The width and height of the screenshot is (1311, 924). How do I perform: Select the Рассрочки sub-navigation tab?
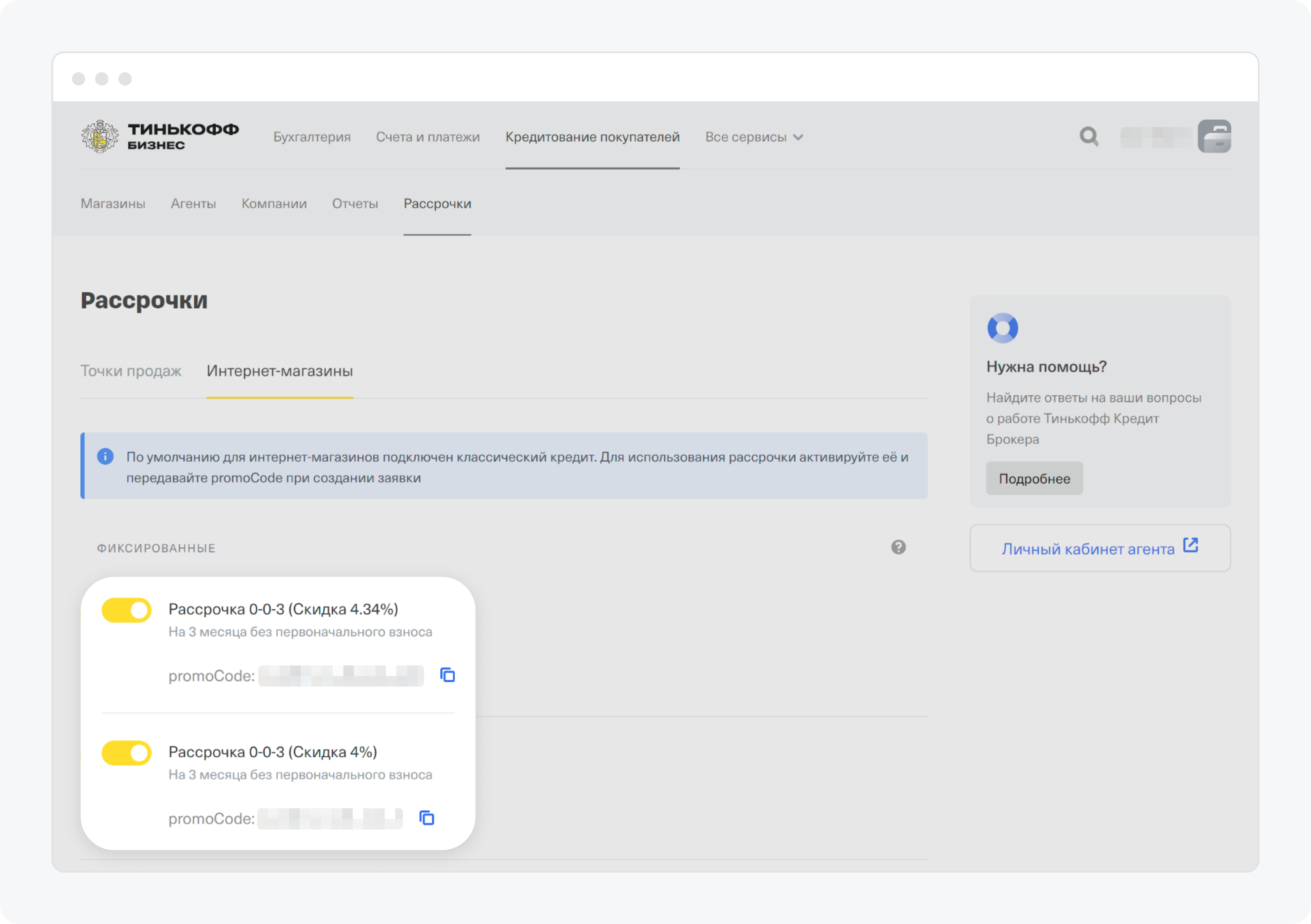pyautogui.click(x=437, y=204)
